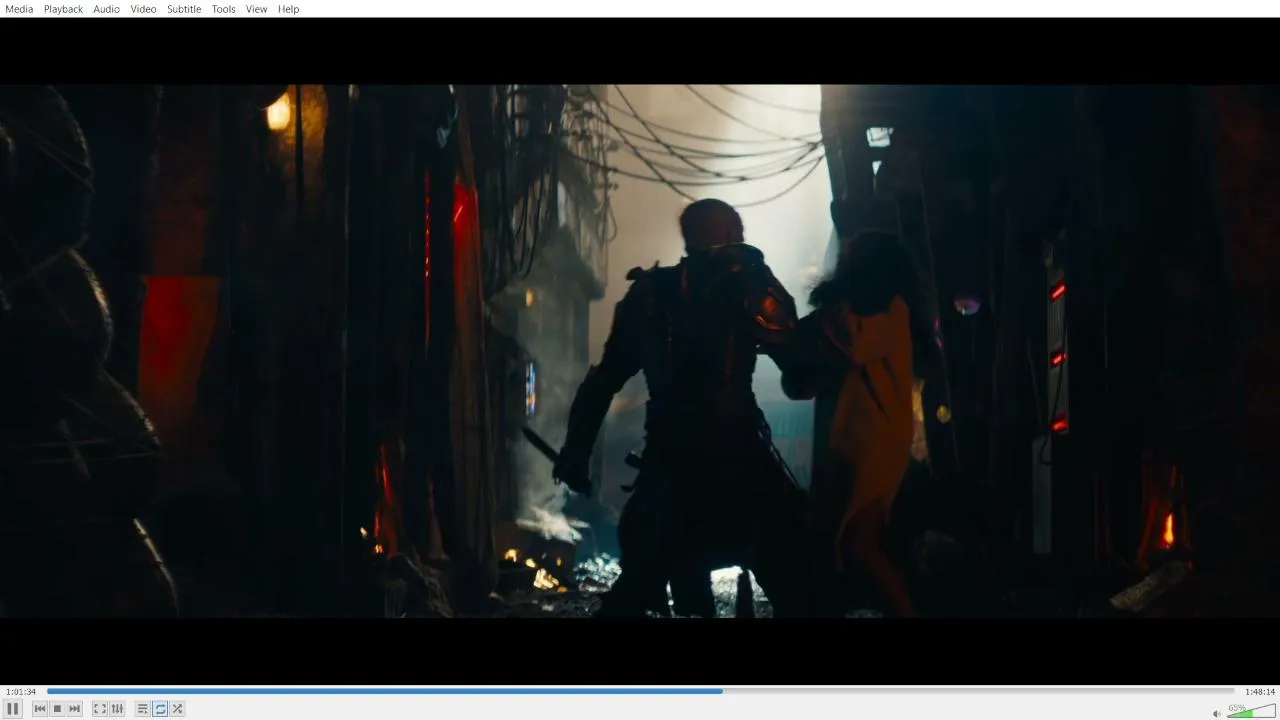Click the elapsed time 1:01:34

(21, 692)
